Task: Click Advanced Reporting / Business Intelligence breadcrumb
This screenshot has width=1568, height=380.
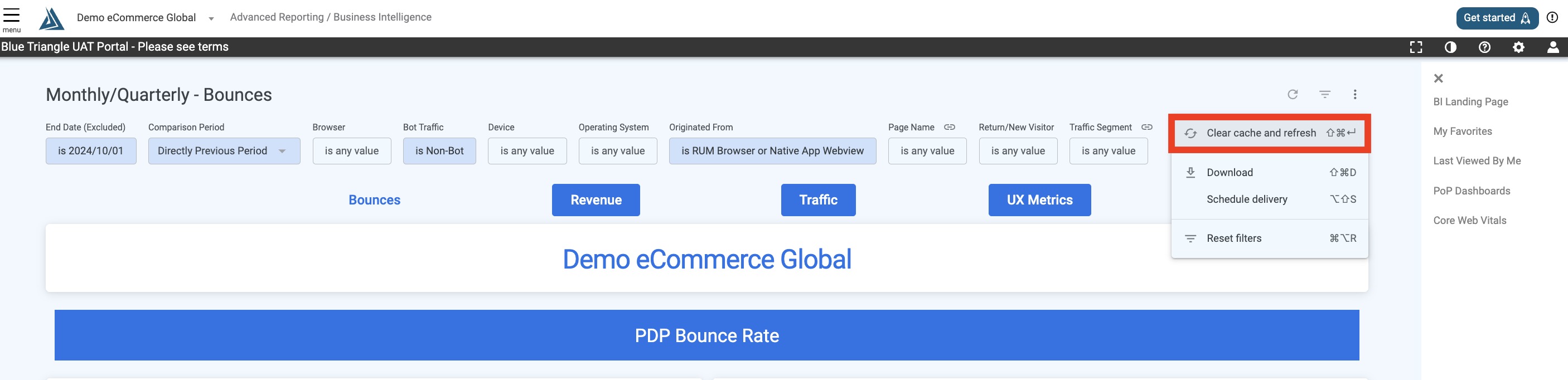Action: pos(331,17)
